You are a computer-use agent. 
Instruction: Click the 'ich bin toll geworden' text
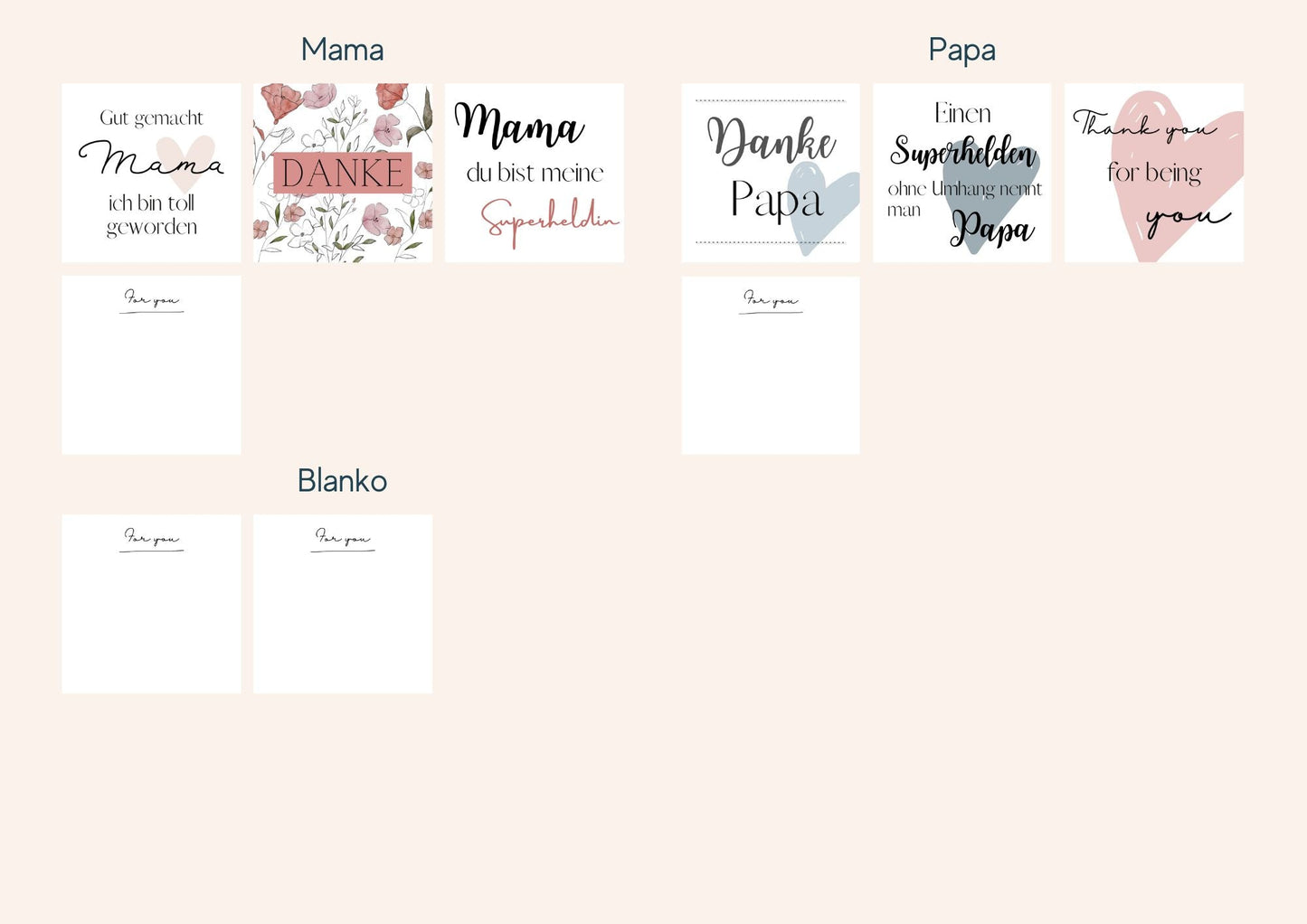[151, 215]
